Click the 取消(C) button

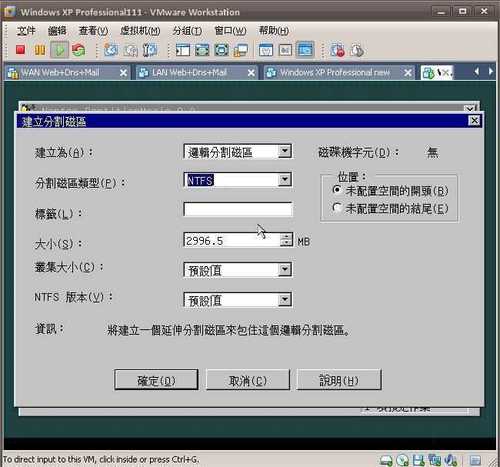(248, 380)
